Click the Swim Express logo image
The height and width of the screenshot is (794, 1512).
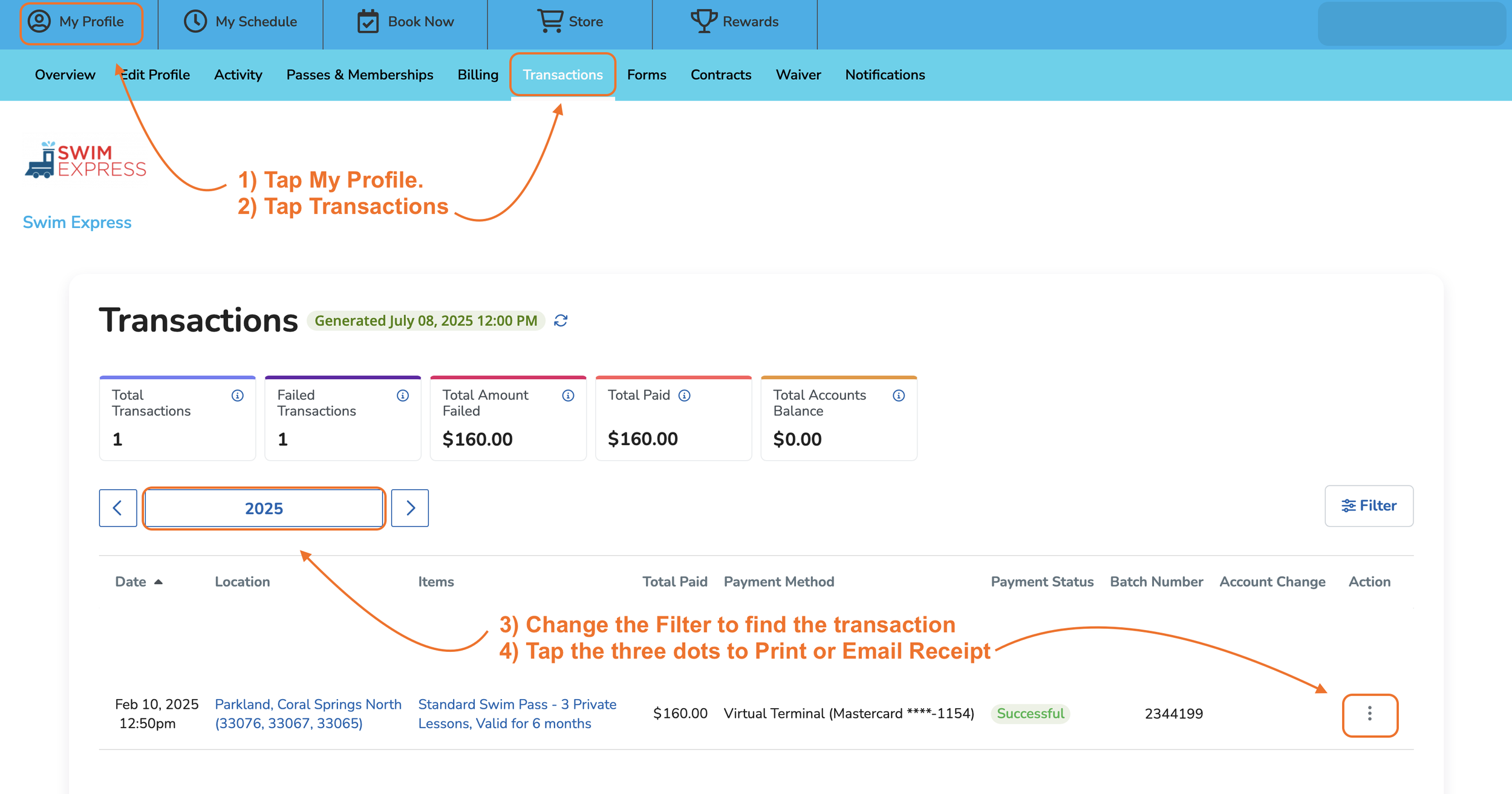pos(85,160)
